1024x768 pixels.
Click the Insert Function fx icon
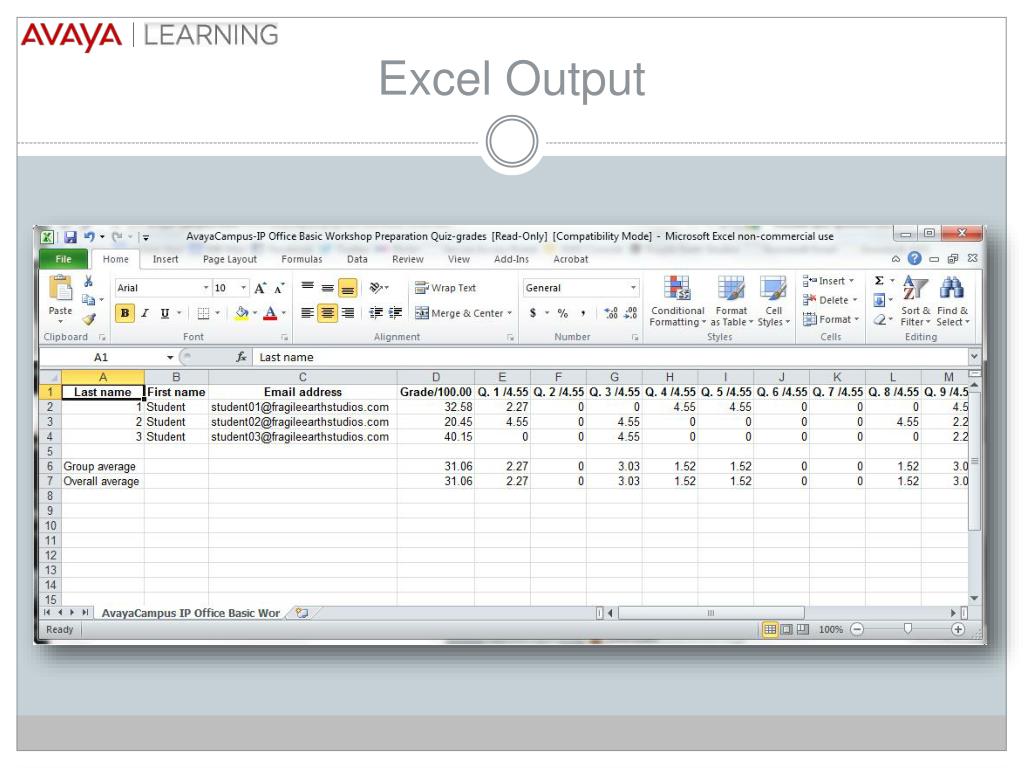[241, 357]
